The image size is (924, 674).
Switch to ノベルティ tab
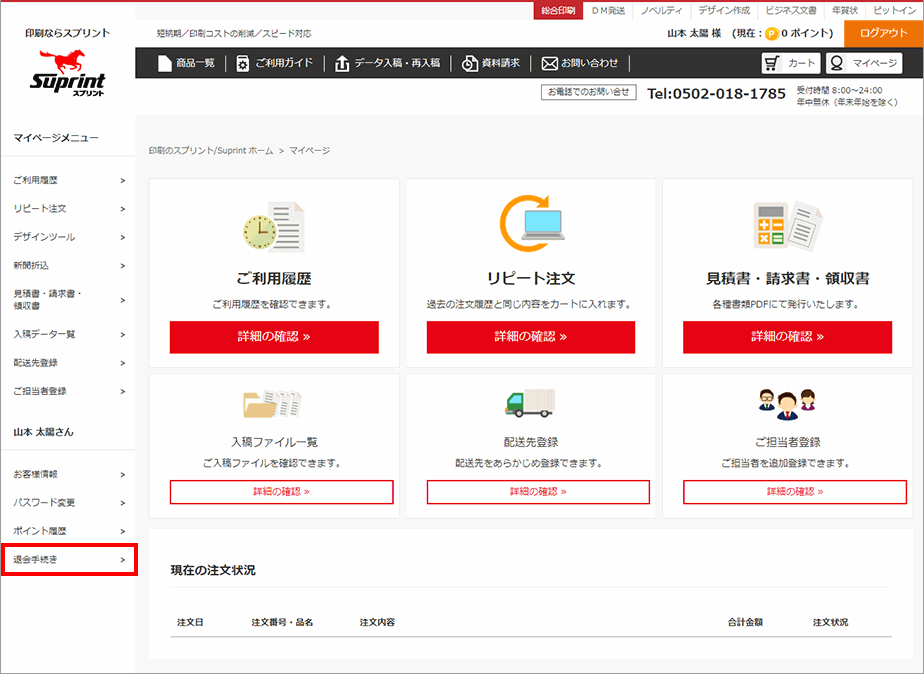pyautogui.click(x=662, y=11)
